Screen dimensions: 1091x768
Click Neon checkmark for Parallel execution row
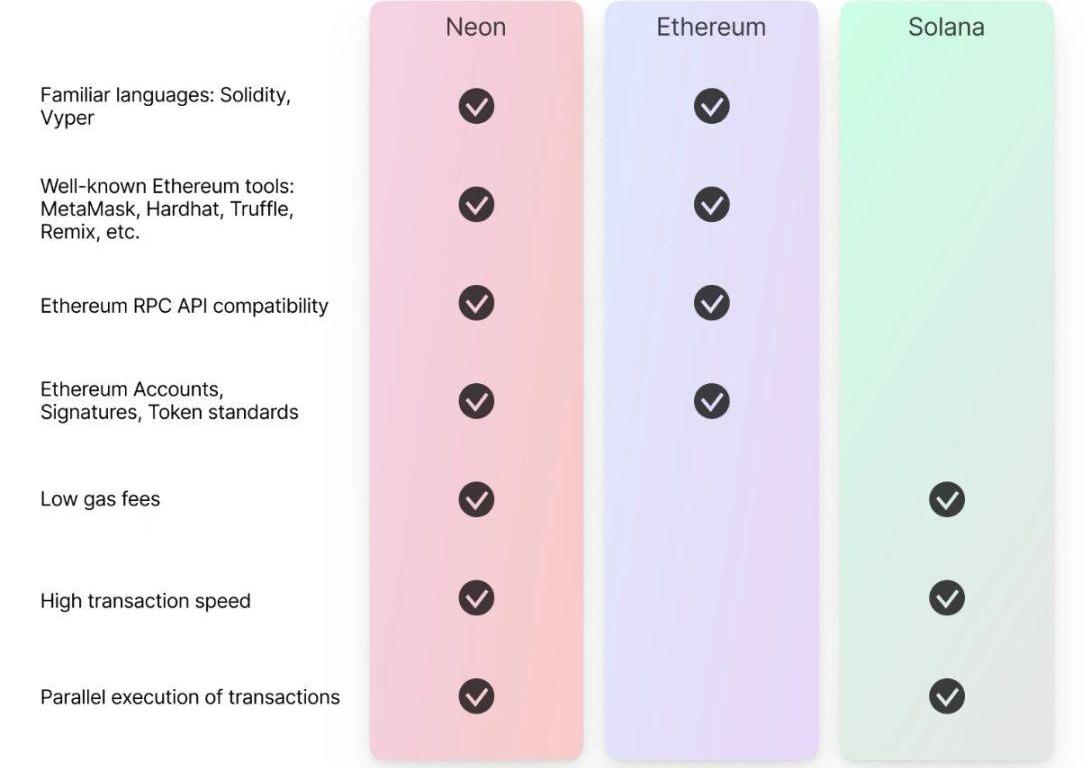pos(476,696)
